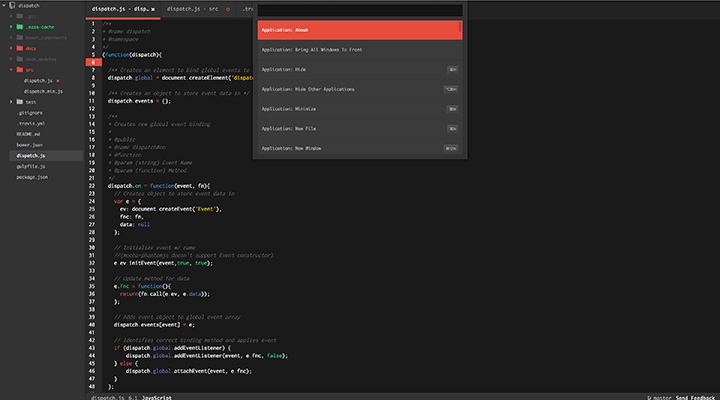Open the .travis.yml file

[31, 124]
